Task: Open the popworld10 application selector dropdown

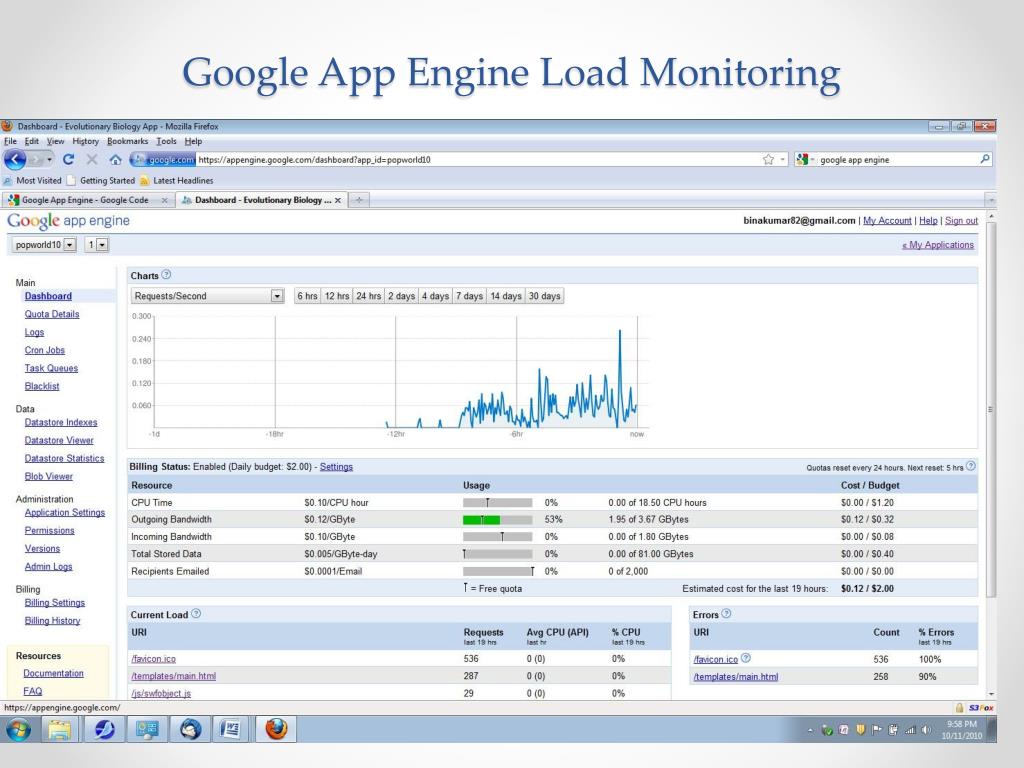Action: (69, 245)
